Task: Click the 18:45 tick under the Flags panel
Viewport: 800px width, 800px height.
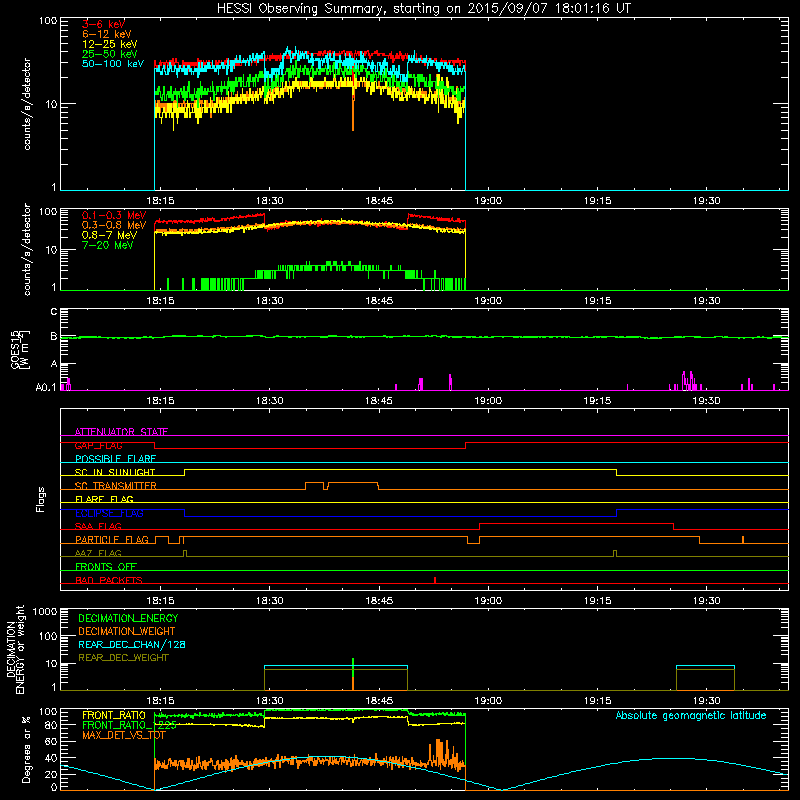Action: [x=379, y=601]
